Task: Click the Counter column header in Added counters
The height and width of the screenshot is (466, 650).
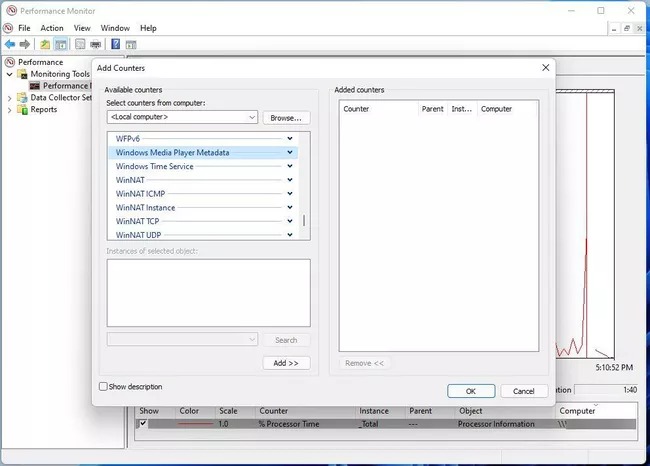Action: (378, 109)
